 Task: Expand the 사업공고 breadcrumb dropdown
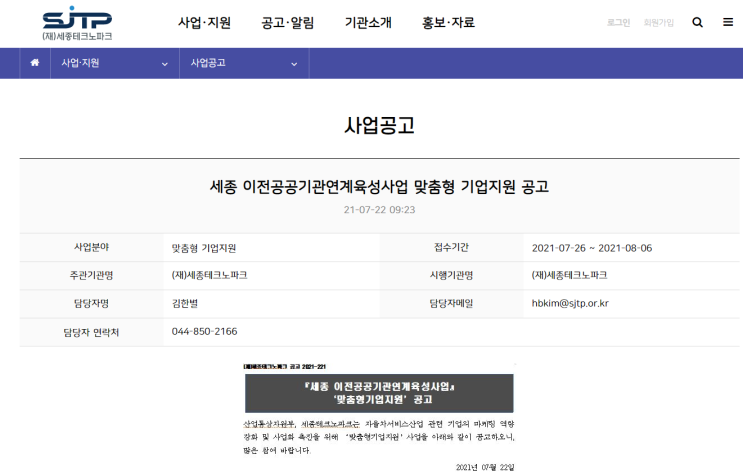tap(244, 63)
